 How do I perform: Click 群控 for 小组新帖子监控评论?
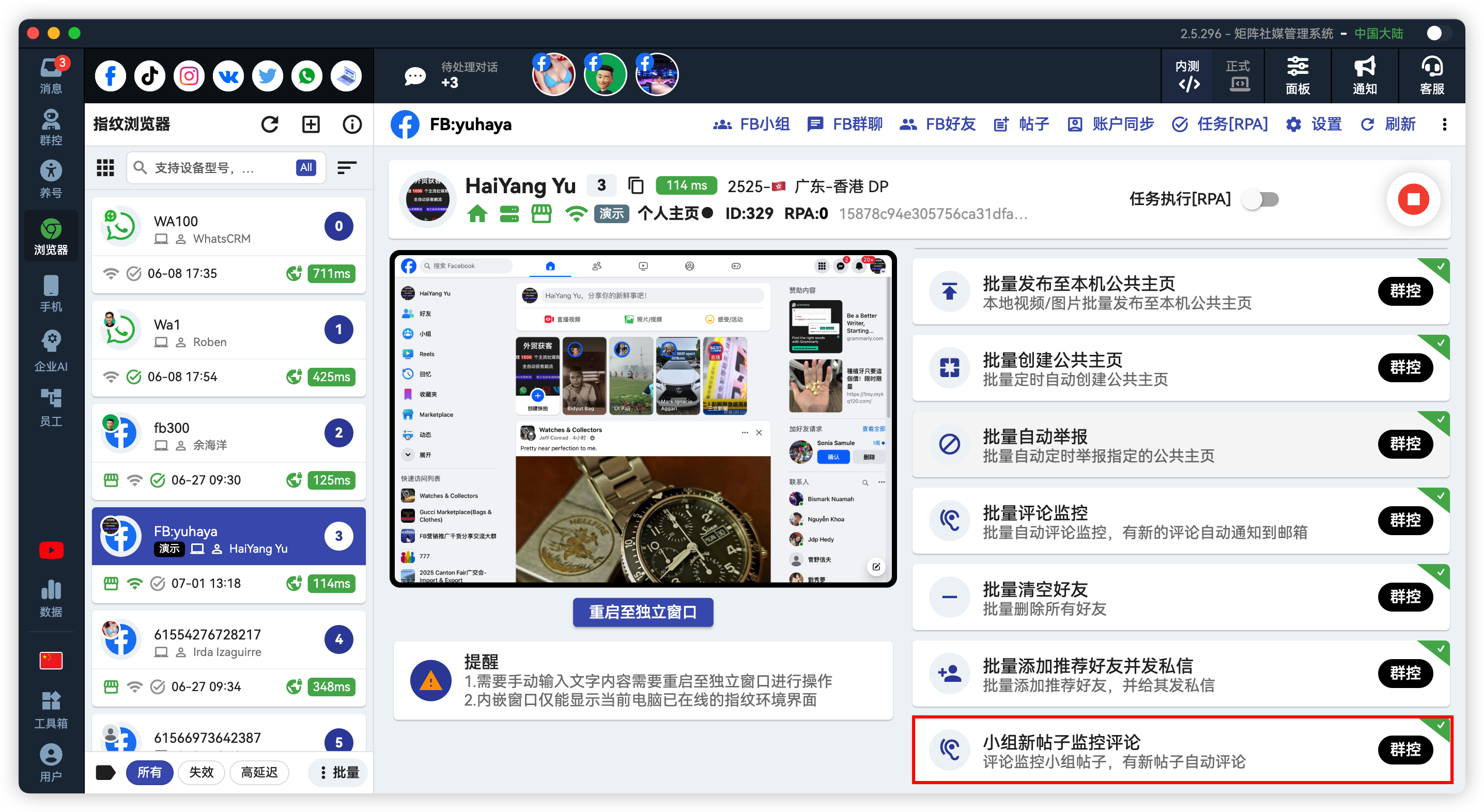coord(1405,749)
